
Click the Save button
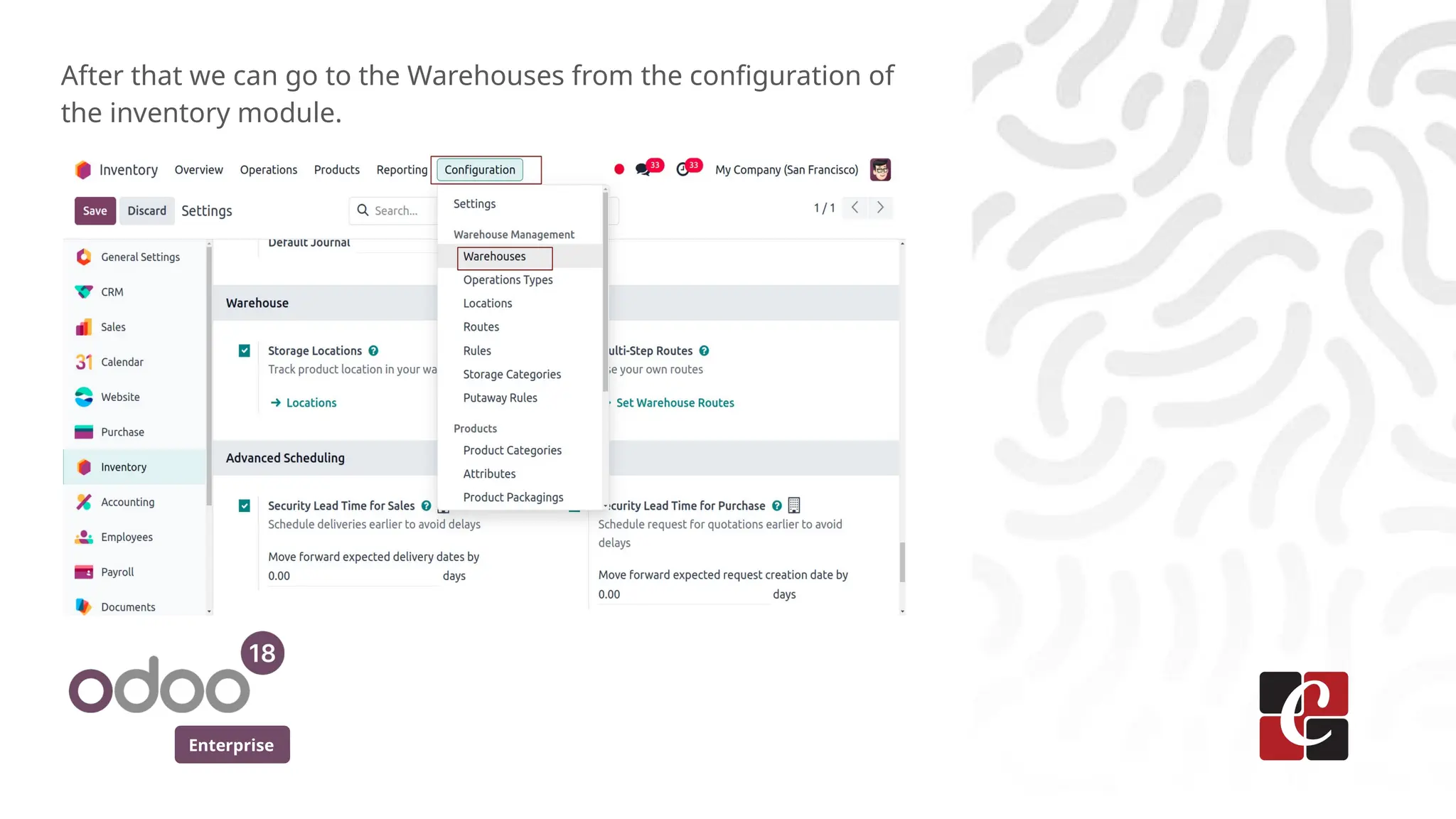pos(95,210)
